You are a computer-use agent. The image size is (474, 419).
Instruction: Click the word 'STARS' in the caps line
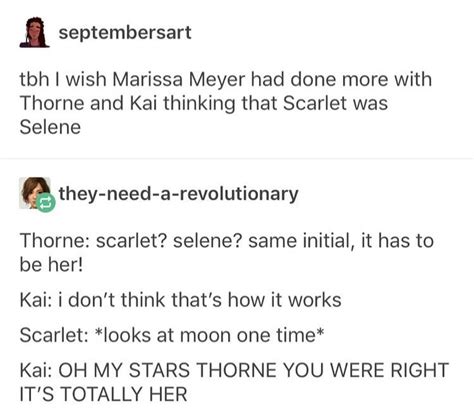159,370
